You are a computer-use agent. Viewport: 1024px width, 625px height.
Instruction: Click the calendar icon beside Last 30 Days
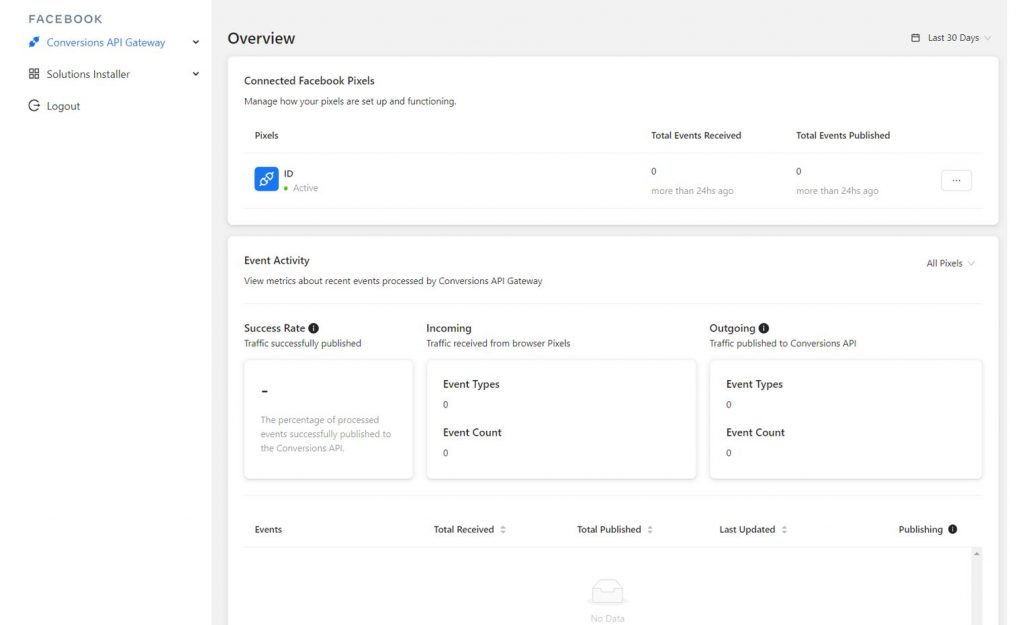(x=915, y=38)
